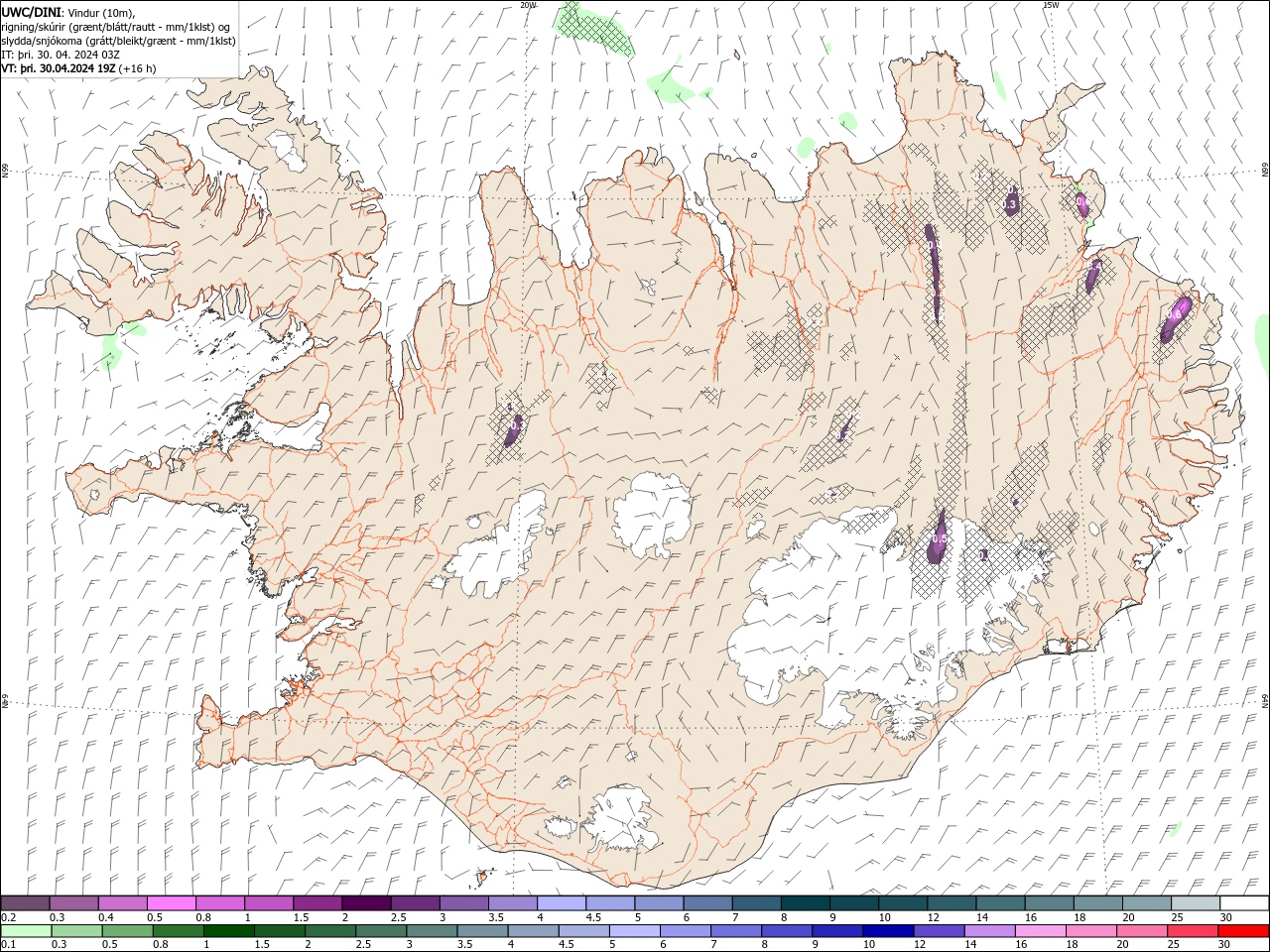Pick the upper-row 0.3 legend swatch
1270x952 pixels.
click(x=73, y=903)
